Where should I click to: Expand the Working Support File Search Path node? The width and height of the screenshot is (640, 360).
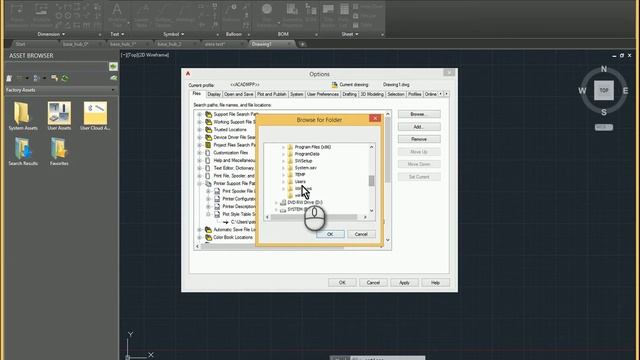tap(200, 122)
